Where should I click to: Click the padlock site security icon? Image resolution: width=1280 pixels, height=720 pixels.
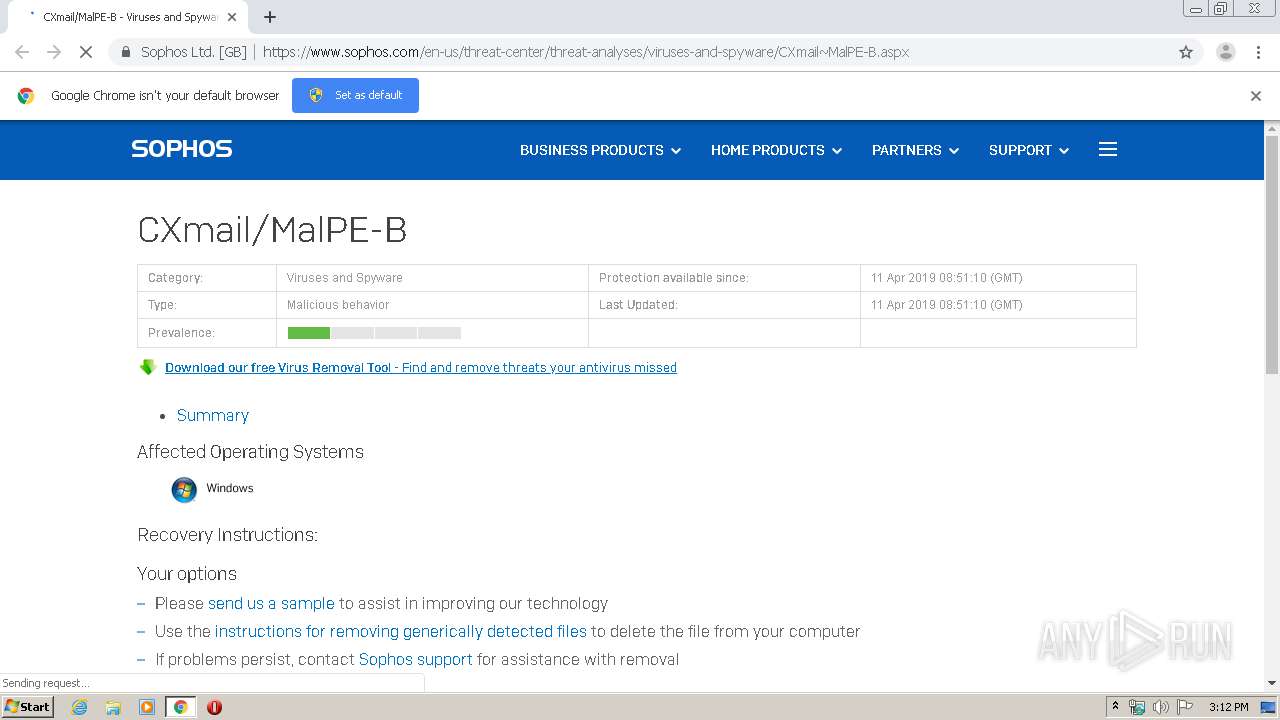(x=126, y=52)
